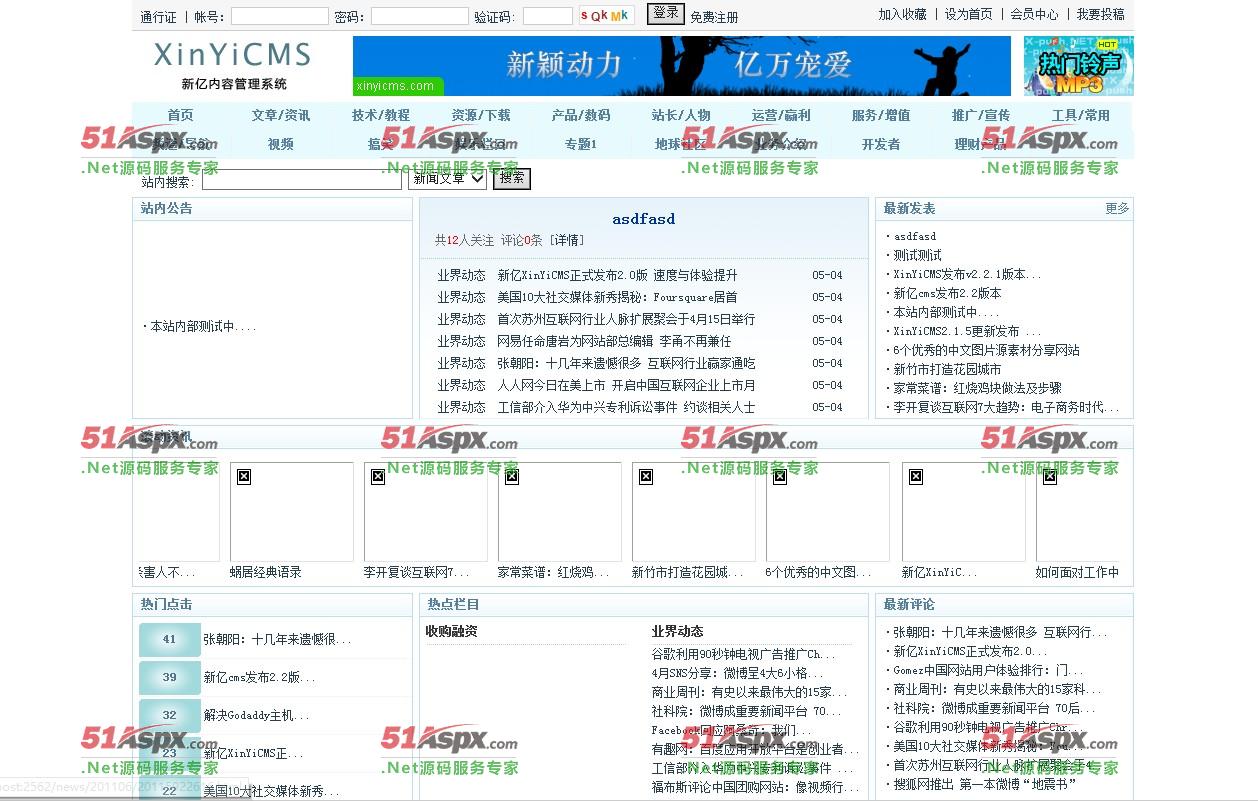Open 家常菜谱:红烧鸡块做法及步骤 link
This screenshot has height=801, width=1258.
click(977, 388)
